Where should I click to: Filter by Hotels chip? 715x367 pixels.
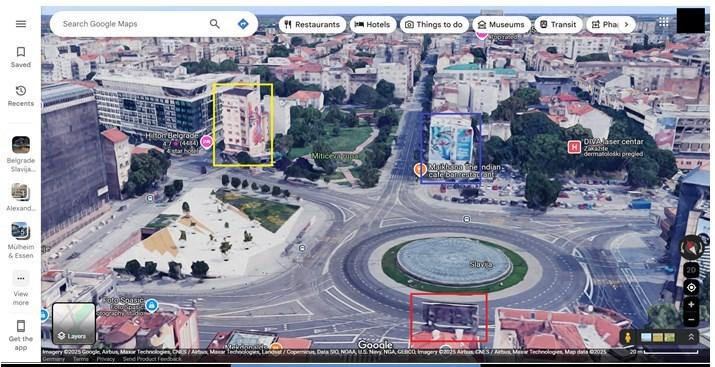click(373, 25)
